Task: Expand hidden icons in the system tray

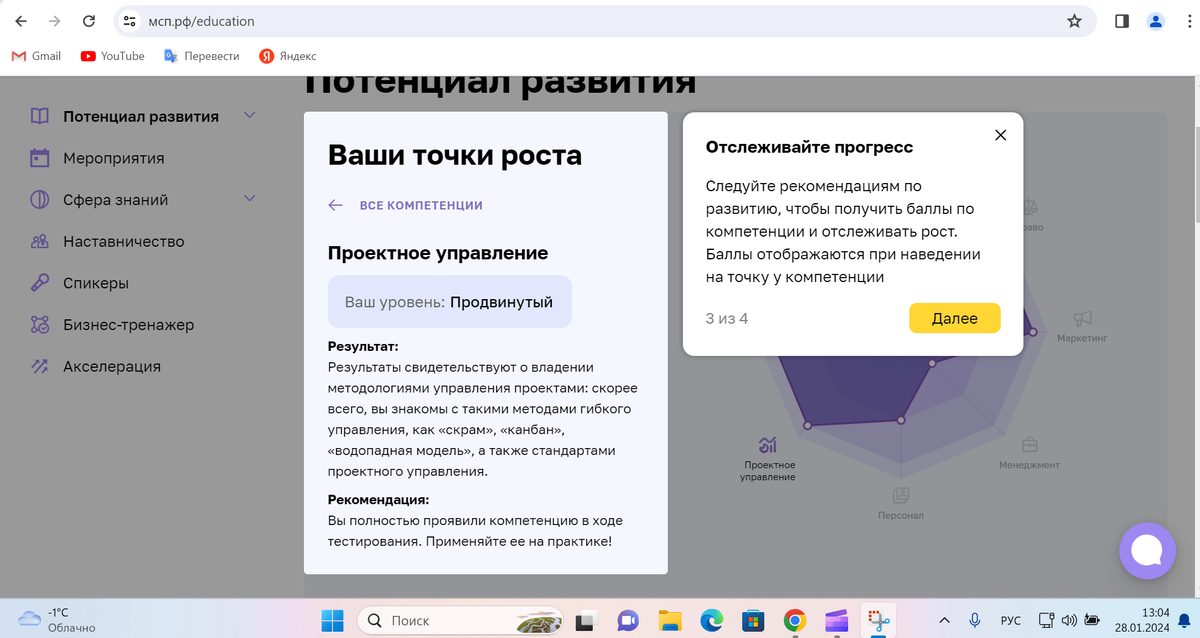Action: coord(943,620)
